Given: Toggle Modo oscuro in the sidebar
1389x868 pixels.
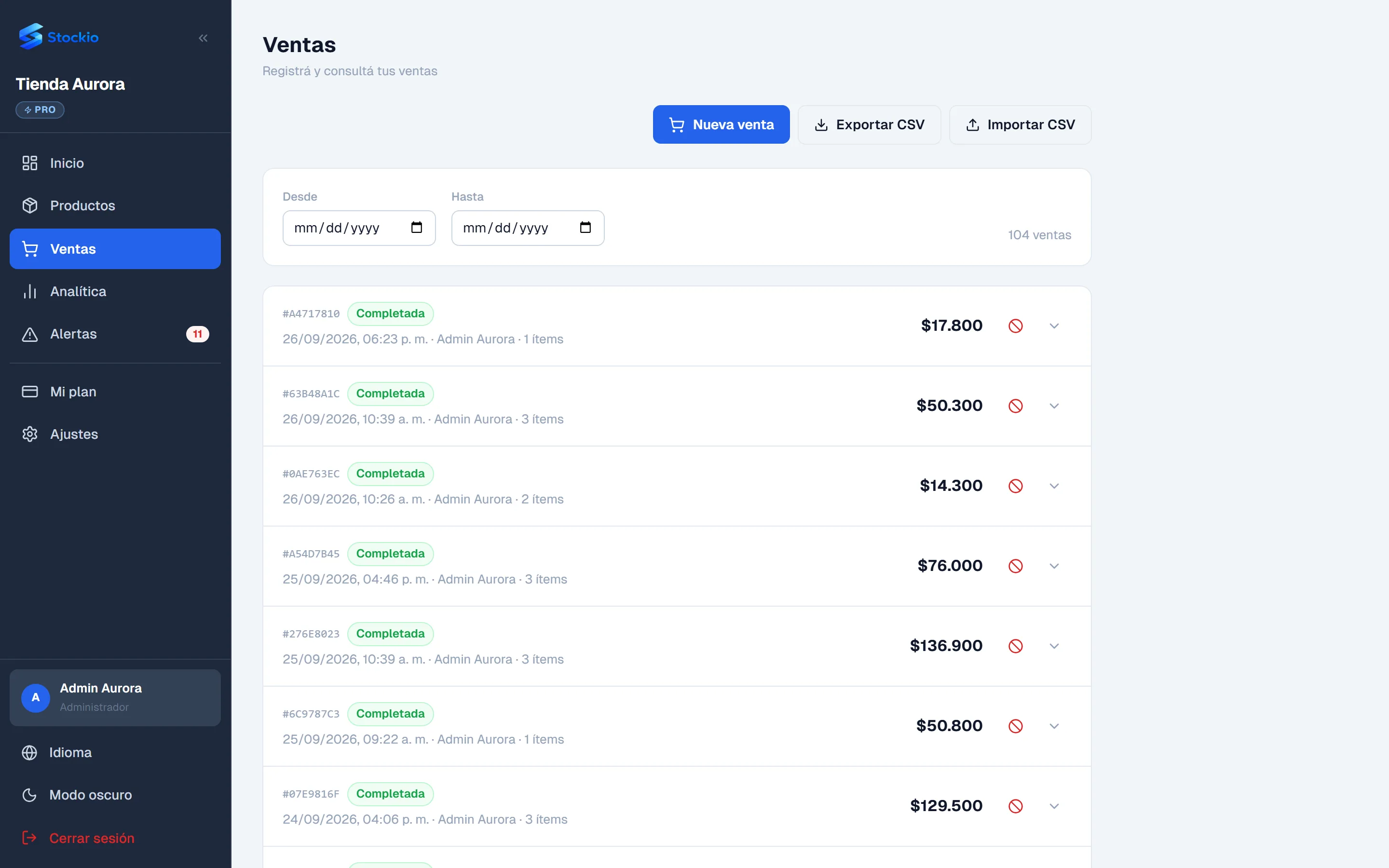Looking at the screenshot, I should click(115, 795).
